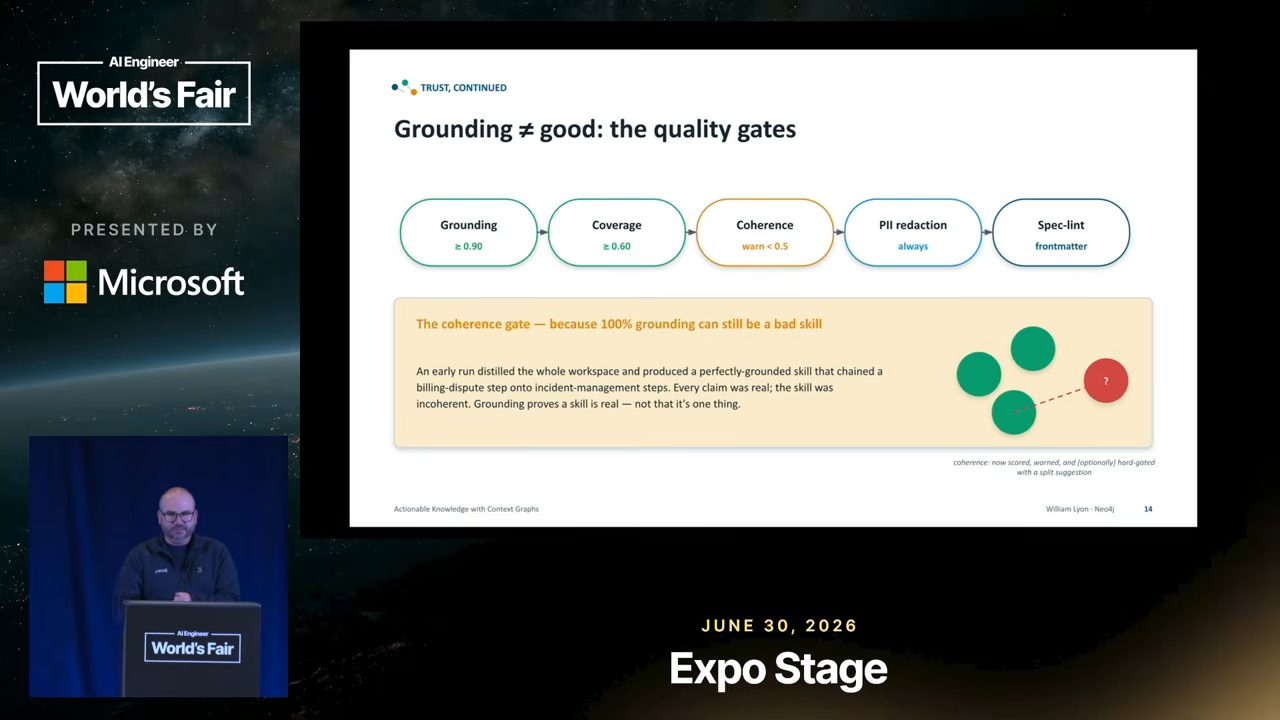Click the slide title 'Grounding ≠ good: the quality gates'
The height and width of the screenshot is (720, 1280).
(x=595, y=129)
